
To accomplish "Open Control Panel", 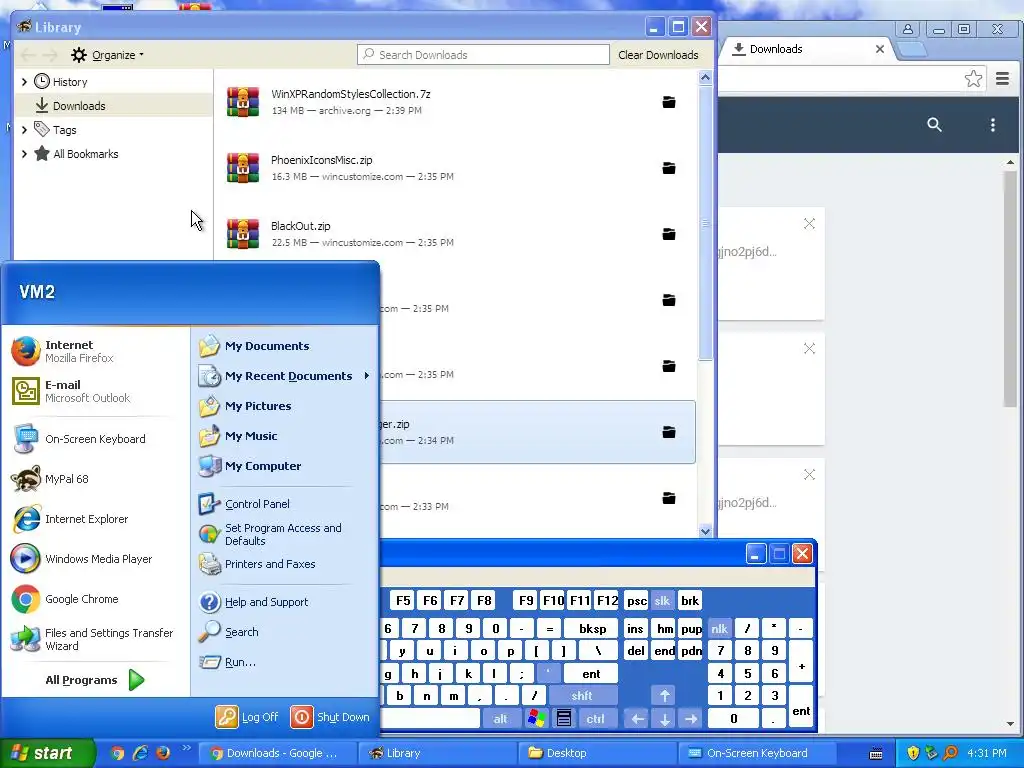I will 285,504.
